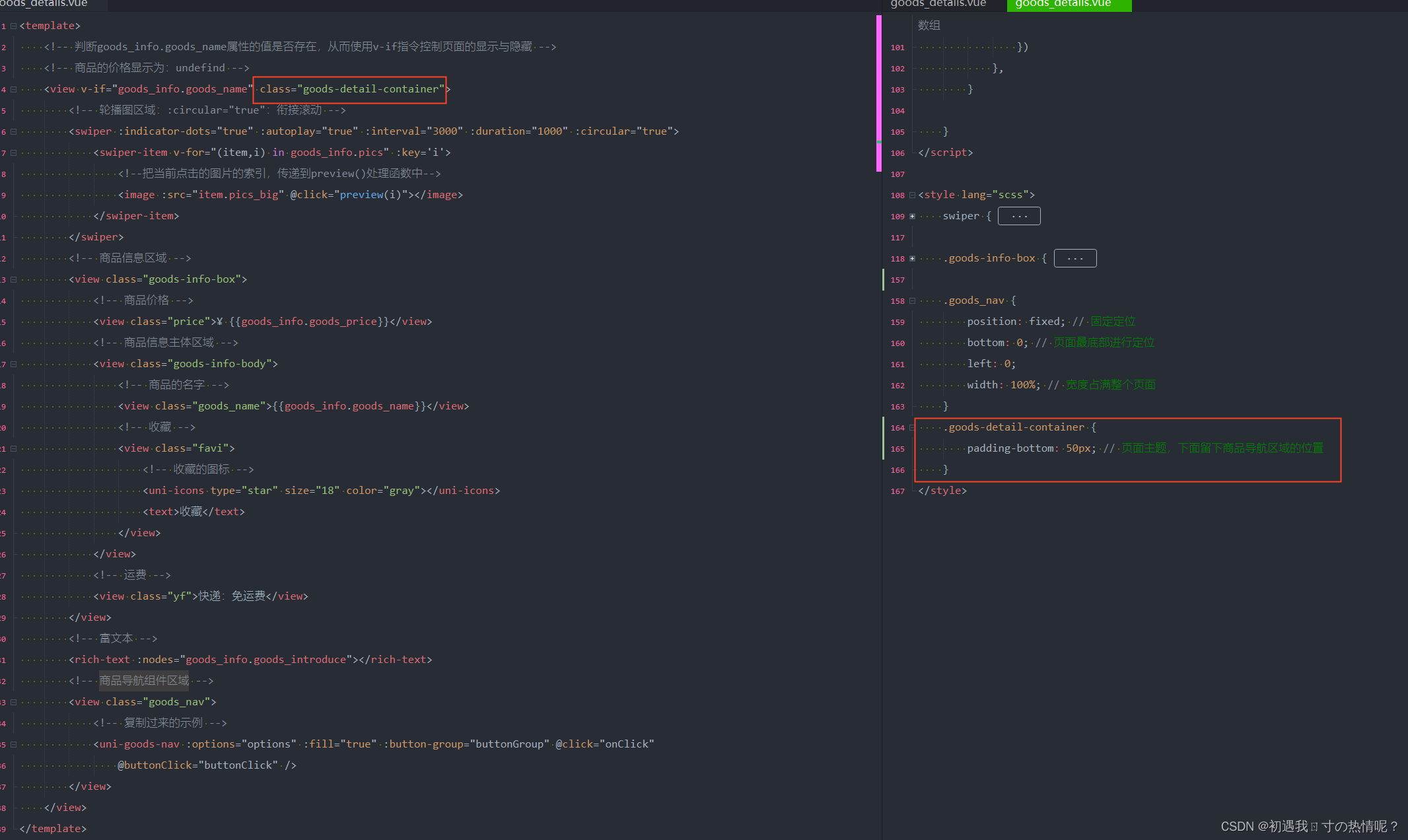Fold the view with class favi
Image resolution: width=1408 pixels, height=840 pixels.
(13, 449)
